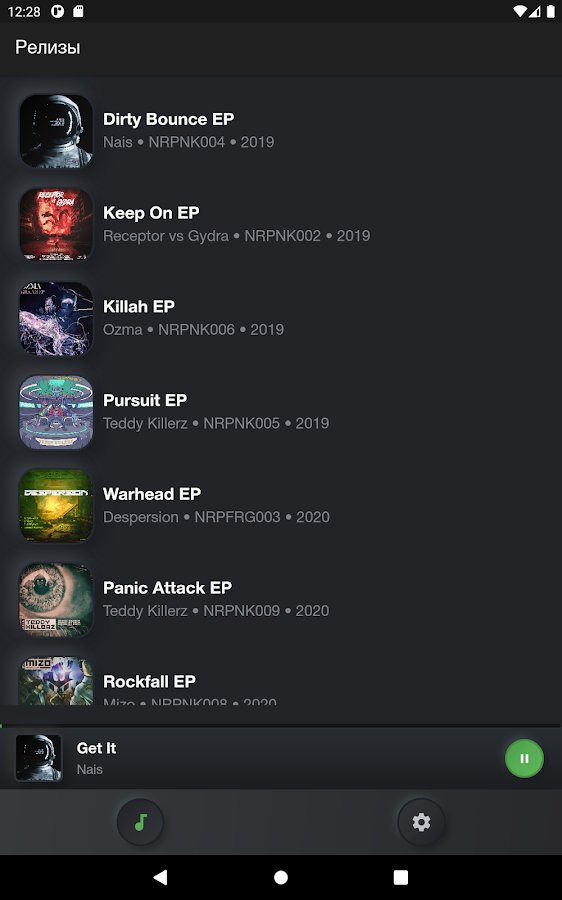Tap the Android home circle button

[x=281, y=877]
